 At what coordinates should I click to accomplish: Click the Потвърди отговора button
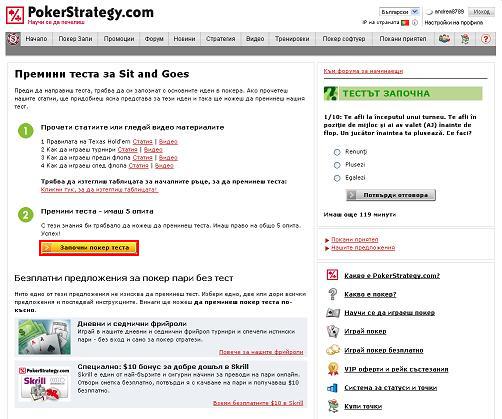(x=391, y=195)
